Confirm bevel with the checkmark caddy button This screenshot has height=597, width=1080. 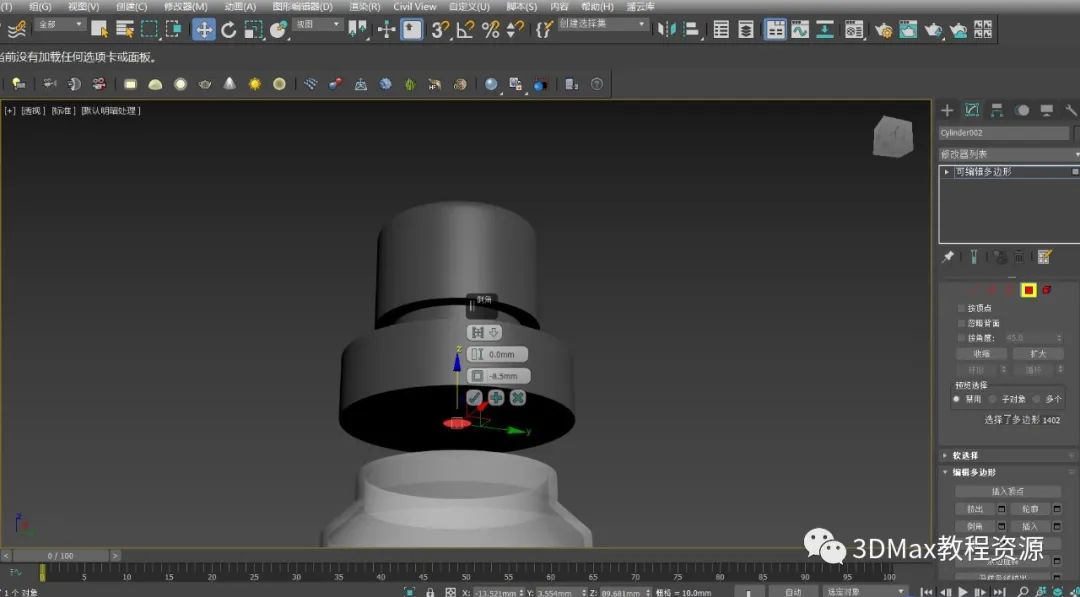tap(475, 397)
